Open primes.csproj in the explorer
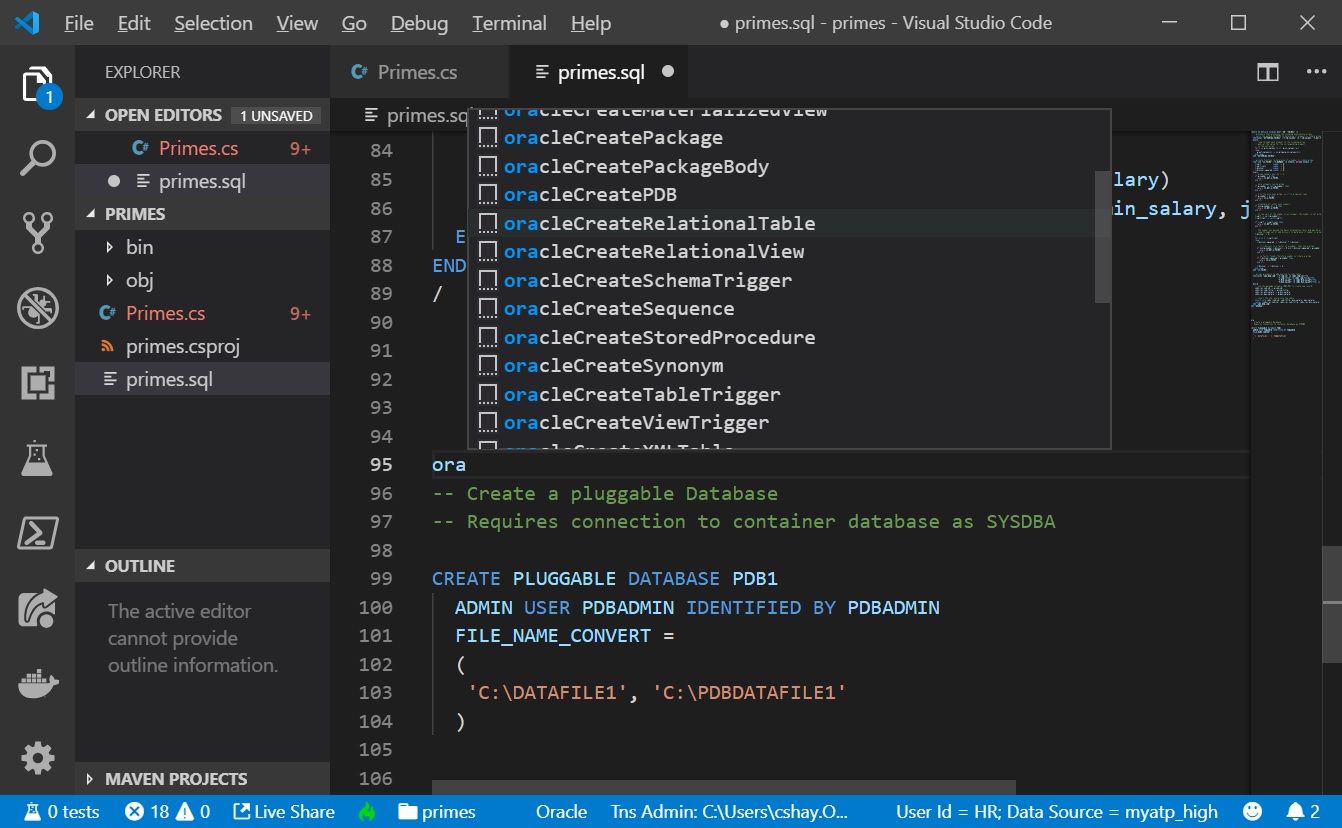Image resolution: width=1342 pixels, height=828 pixels. click(182, 347)
